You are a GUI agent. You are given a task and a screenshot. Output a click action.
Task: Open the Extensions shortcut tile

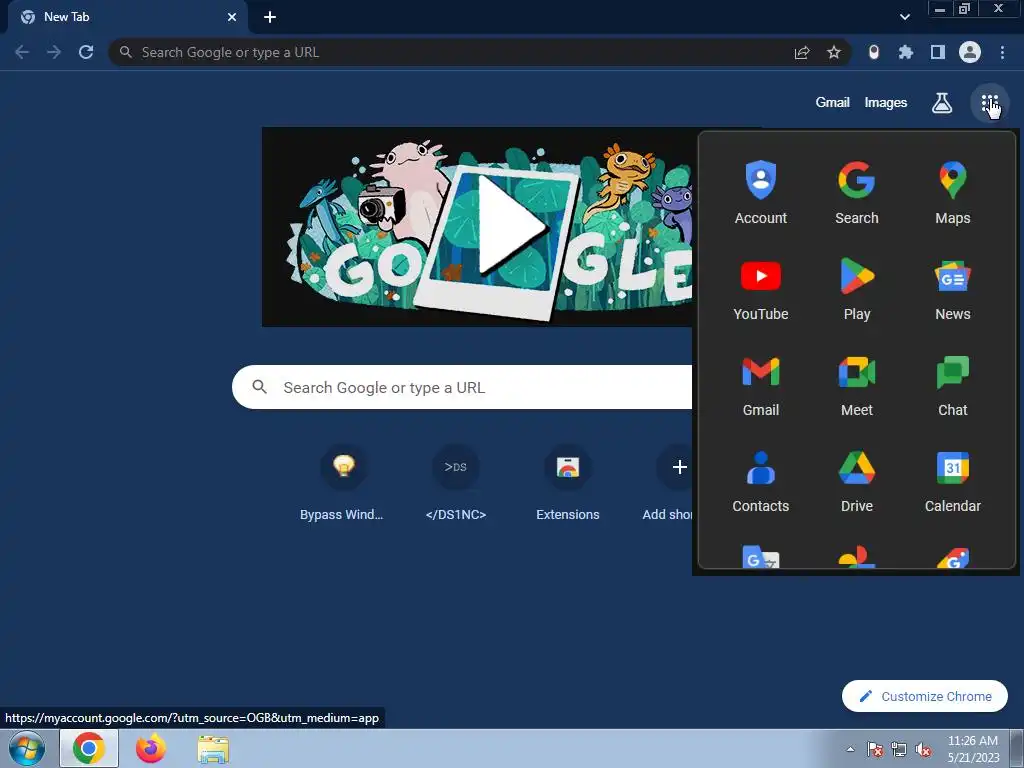(568, 483)
